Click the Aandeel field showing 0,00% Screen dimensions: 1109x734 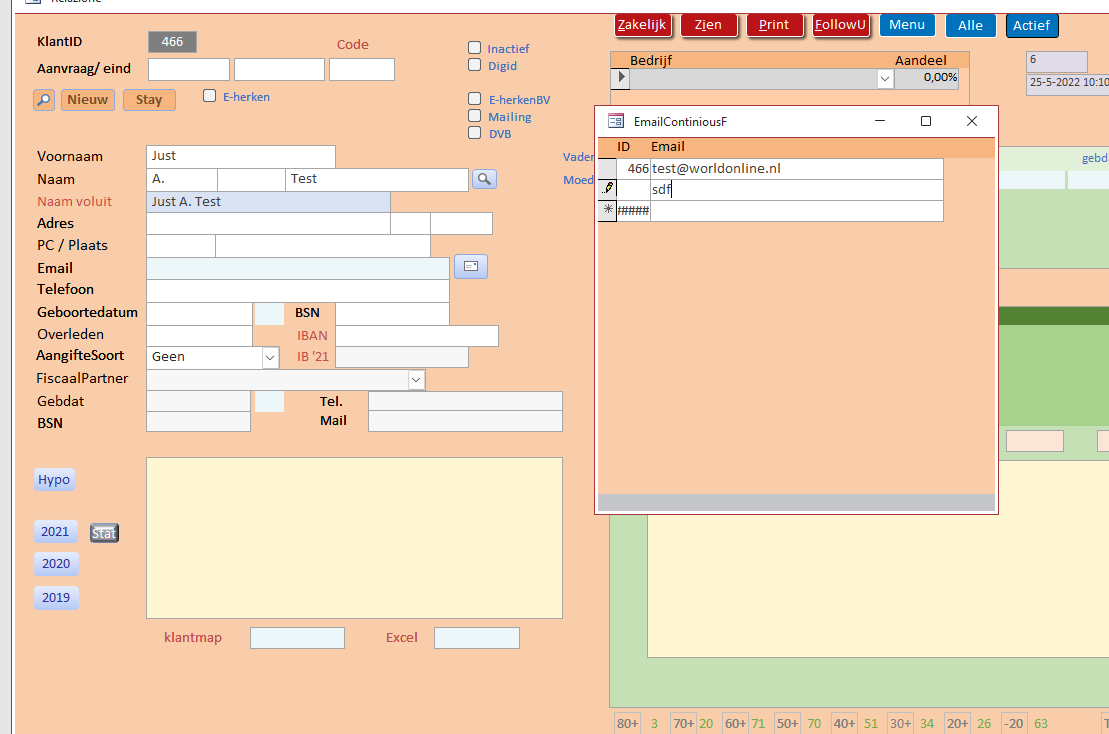tap(927, 78)
